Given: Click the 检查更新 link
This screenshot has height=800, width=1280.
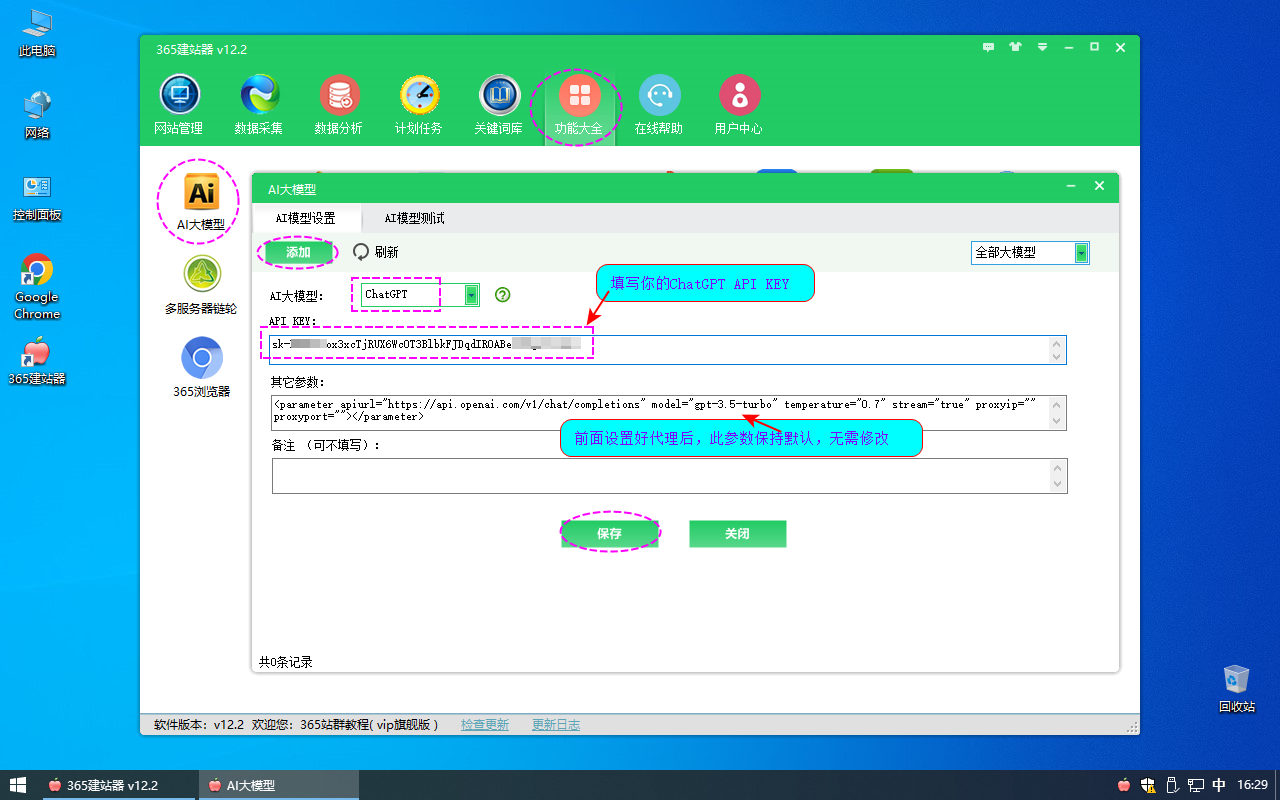Looking at the screenshot, I should coord(485,725).
